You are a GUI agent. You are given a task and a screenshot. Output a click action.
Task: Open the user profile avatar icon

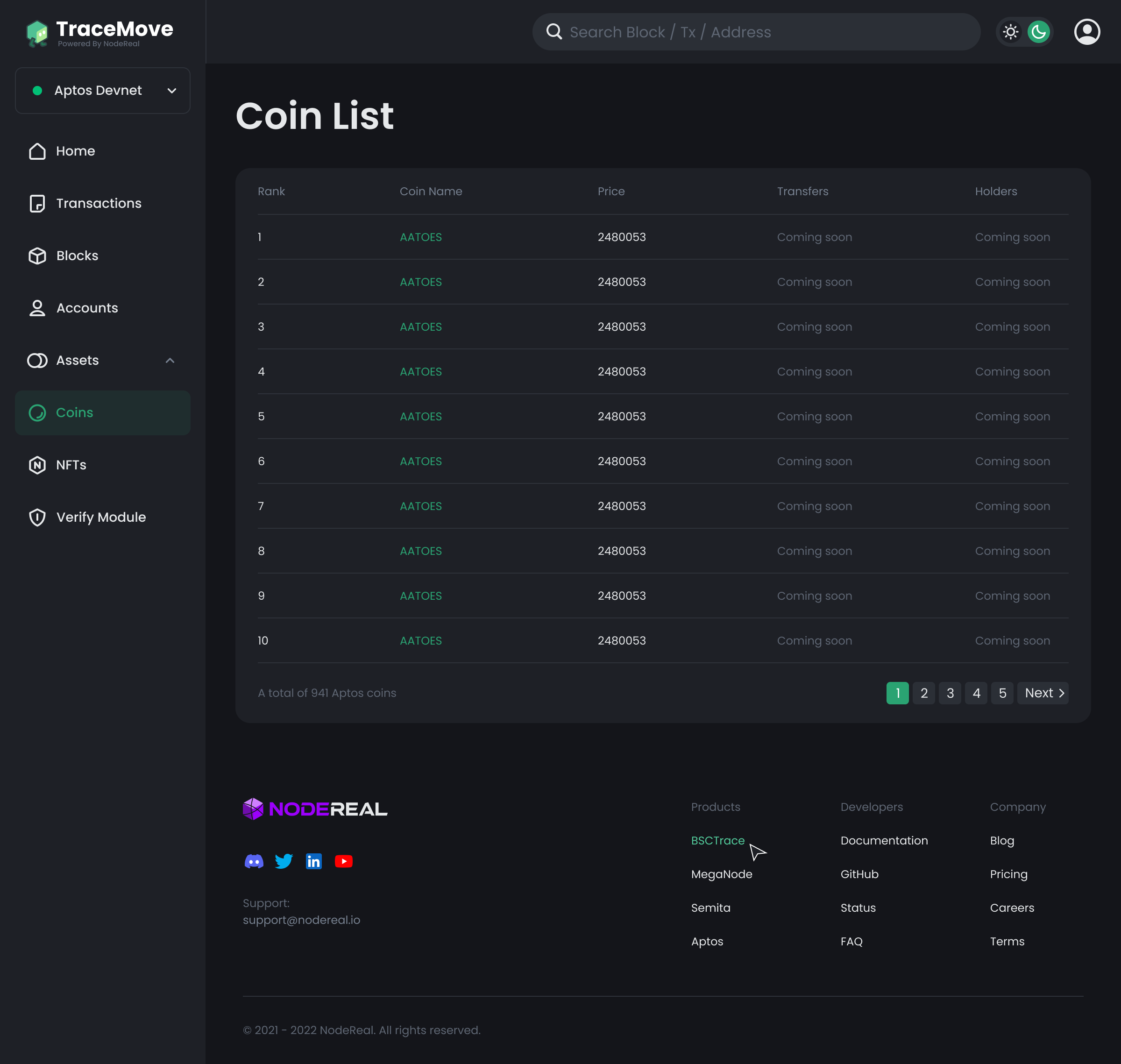coord(1086,32)
